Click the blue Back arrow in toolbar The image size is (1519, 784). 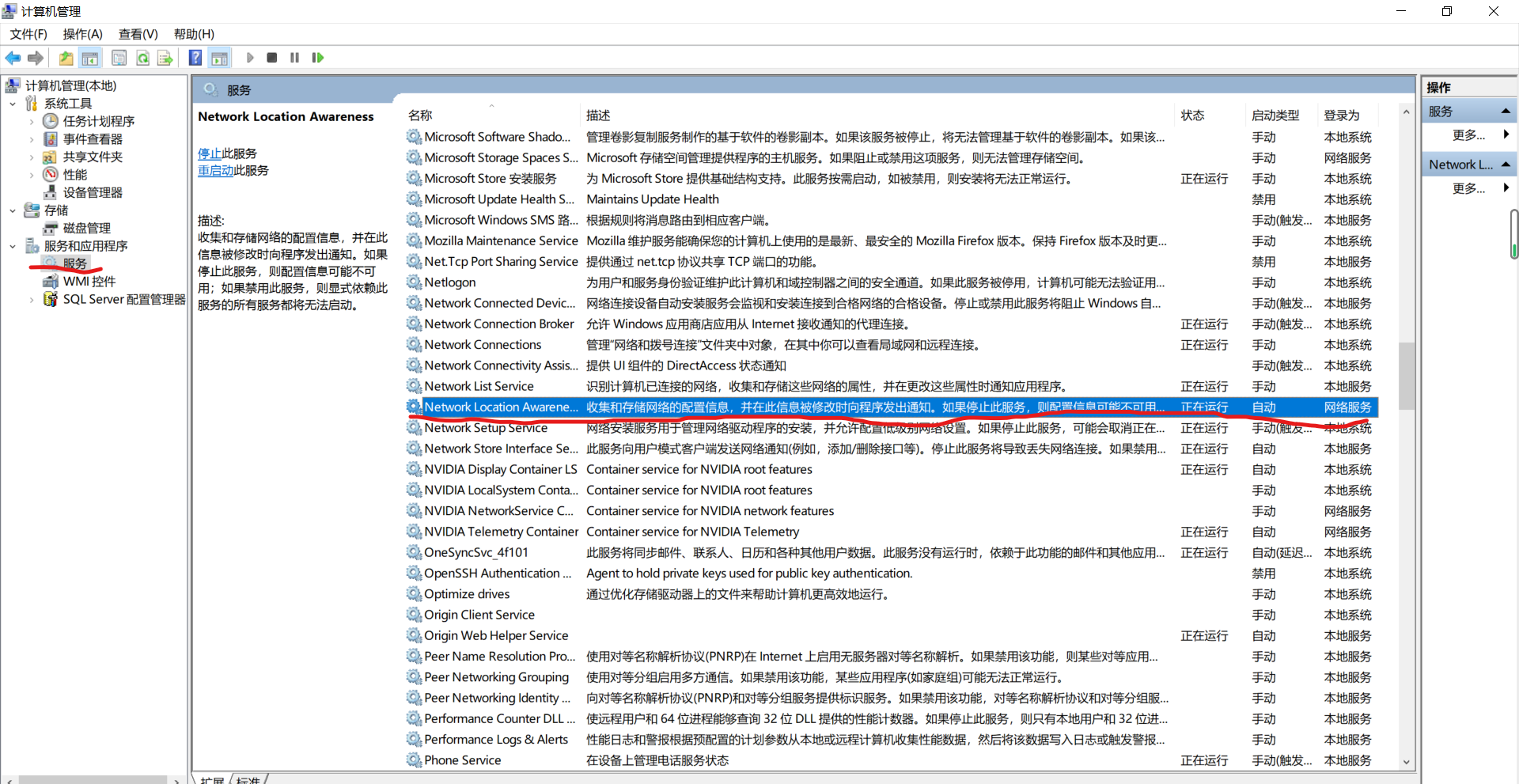tap(13, 58)
